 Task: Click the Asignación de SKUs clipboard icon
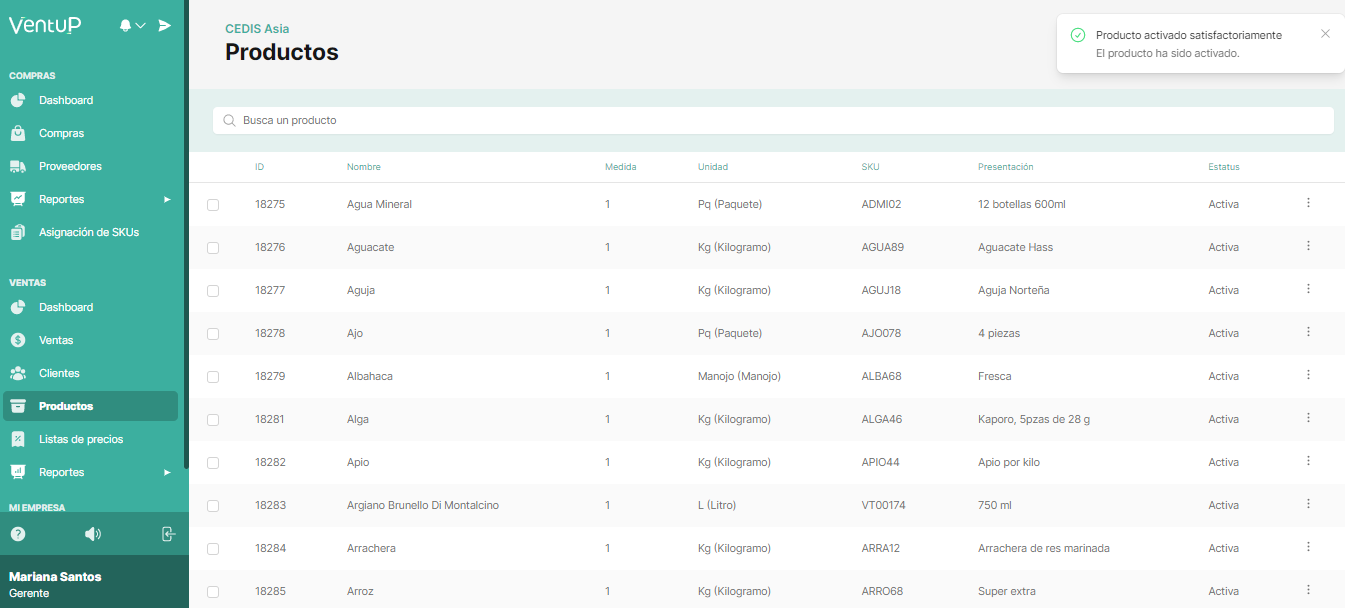(x=18, y=232)
